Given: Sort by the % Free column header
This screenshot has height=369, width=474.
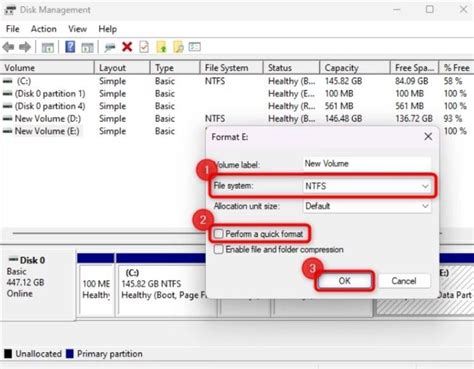Looking at the screenshot, I should [x=456, y=68].
